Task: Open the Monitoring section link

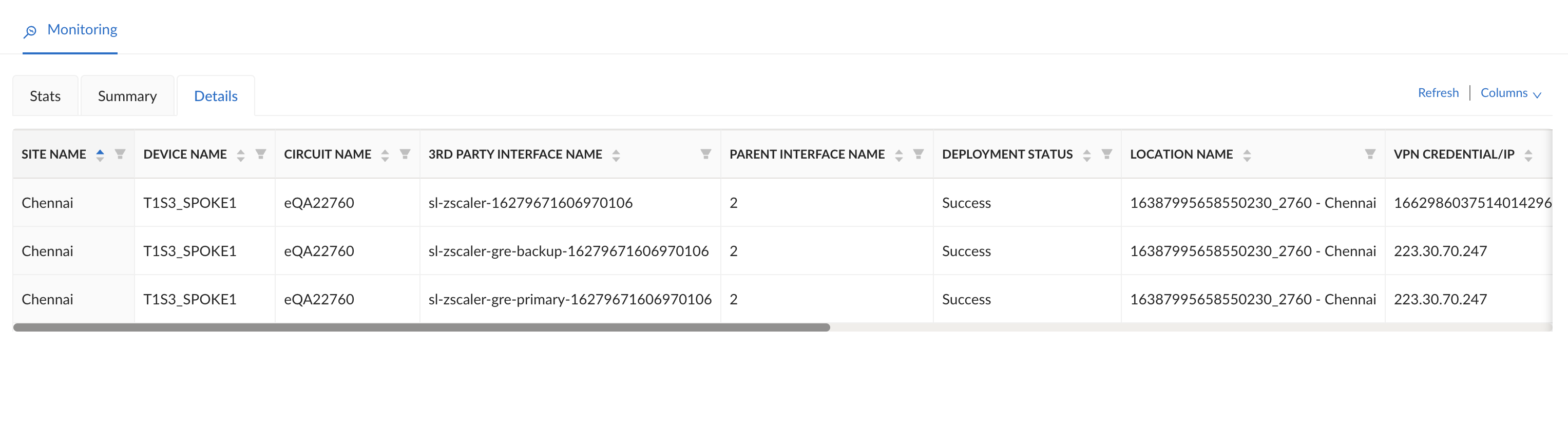Action: [82, 30]
